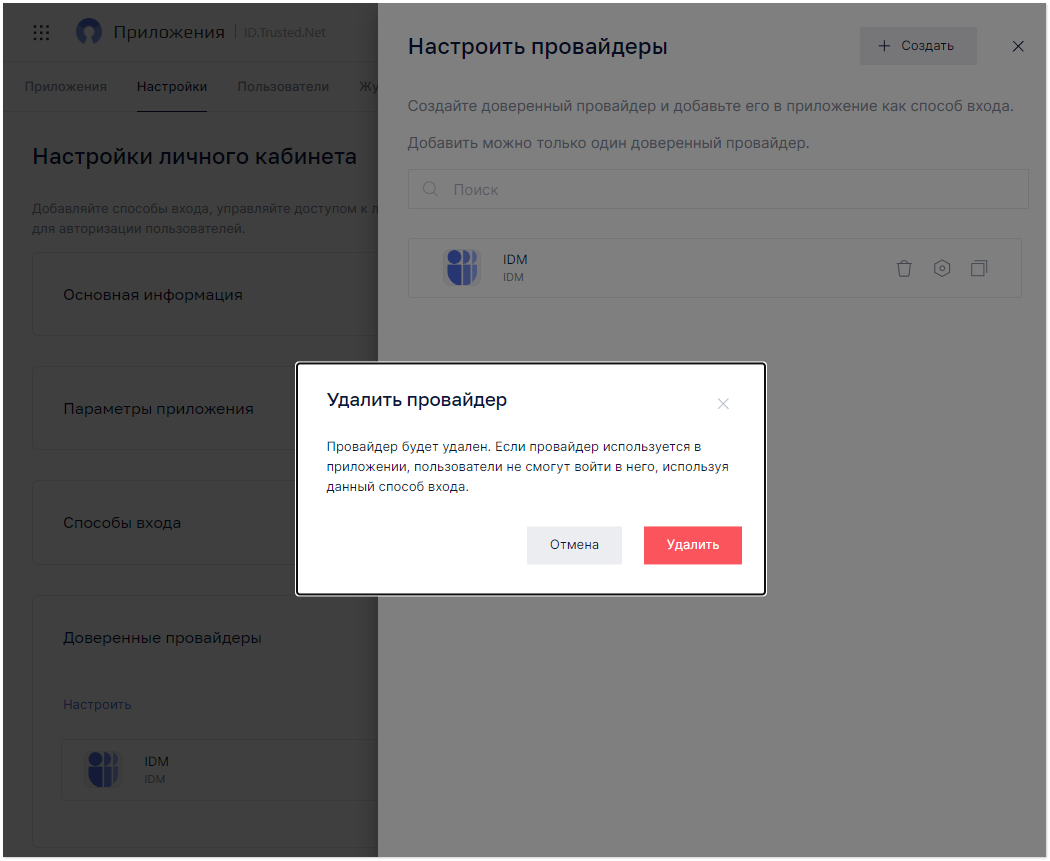Click the search magnifier icon
This screenshot has width=1050, height=861.
431,189
